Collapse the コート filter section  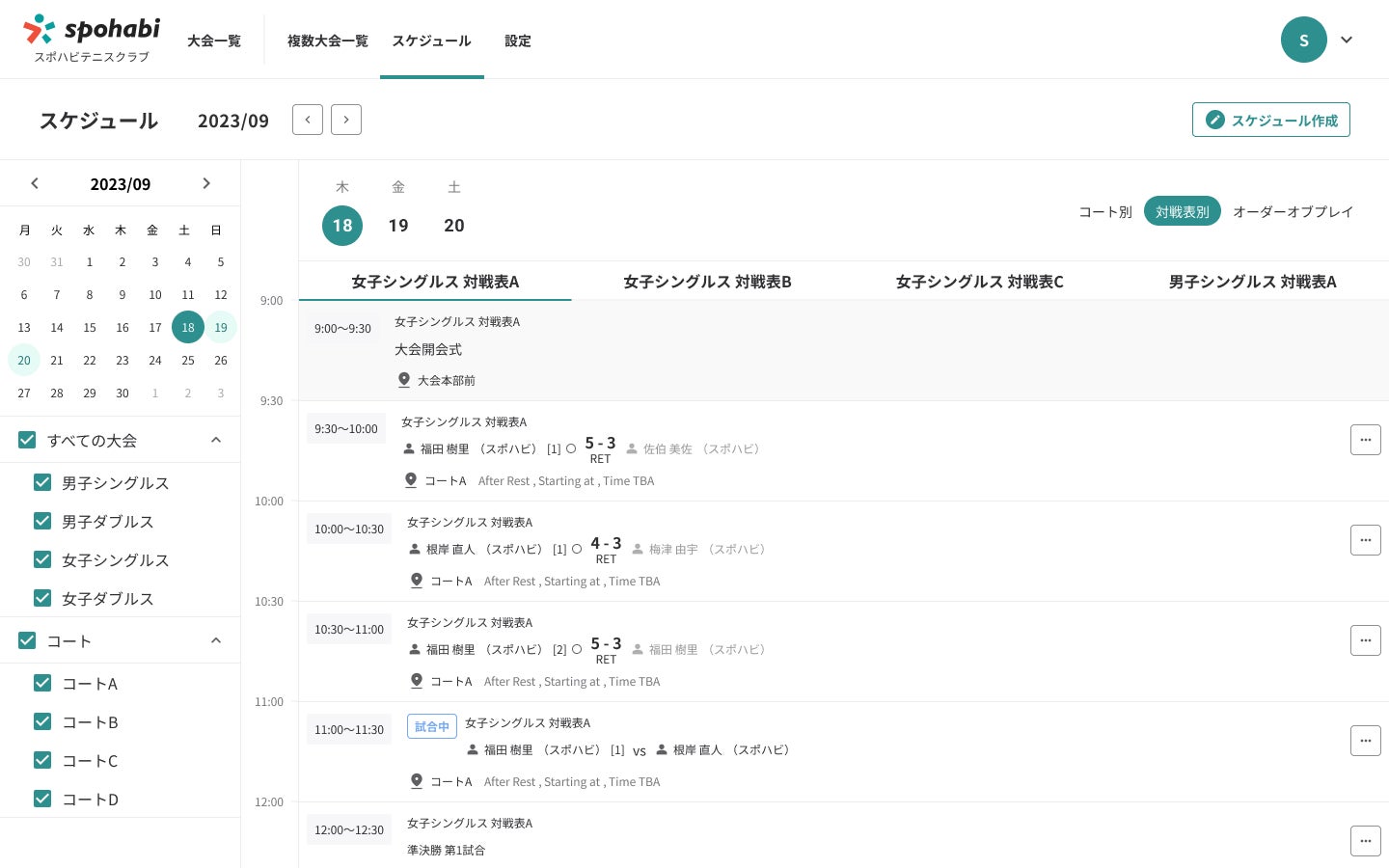(216, 640)
